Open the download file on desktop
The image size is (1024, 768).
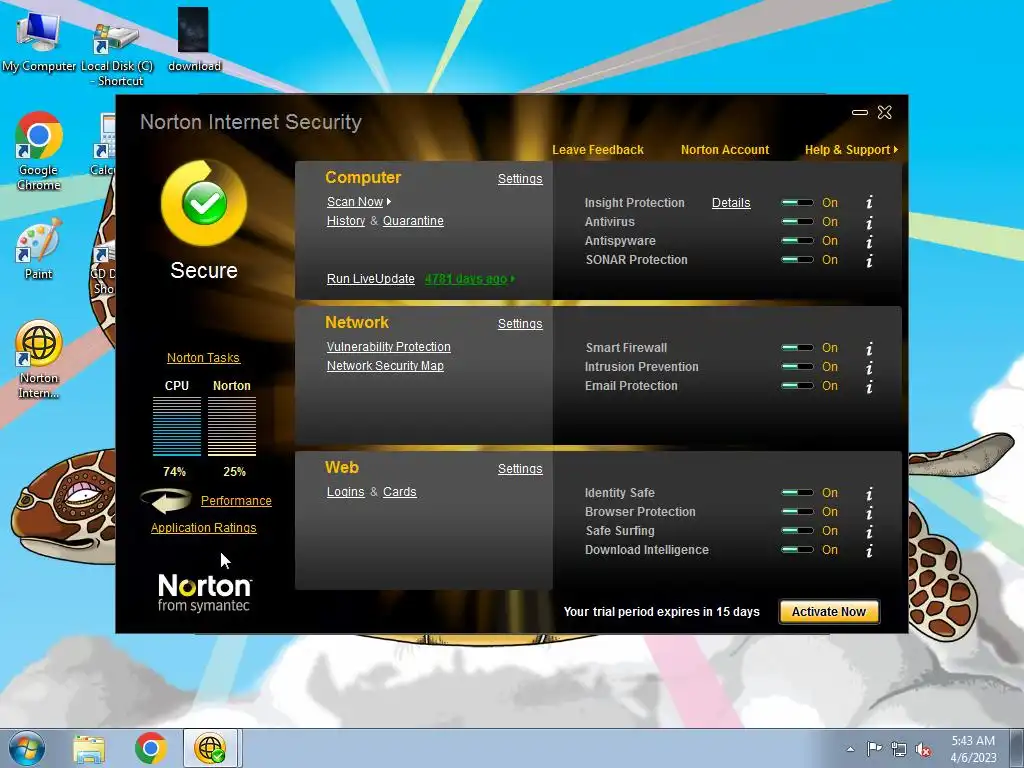point(194,39)
